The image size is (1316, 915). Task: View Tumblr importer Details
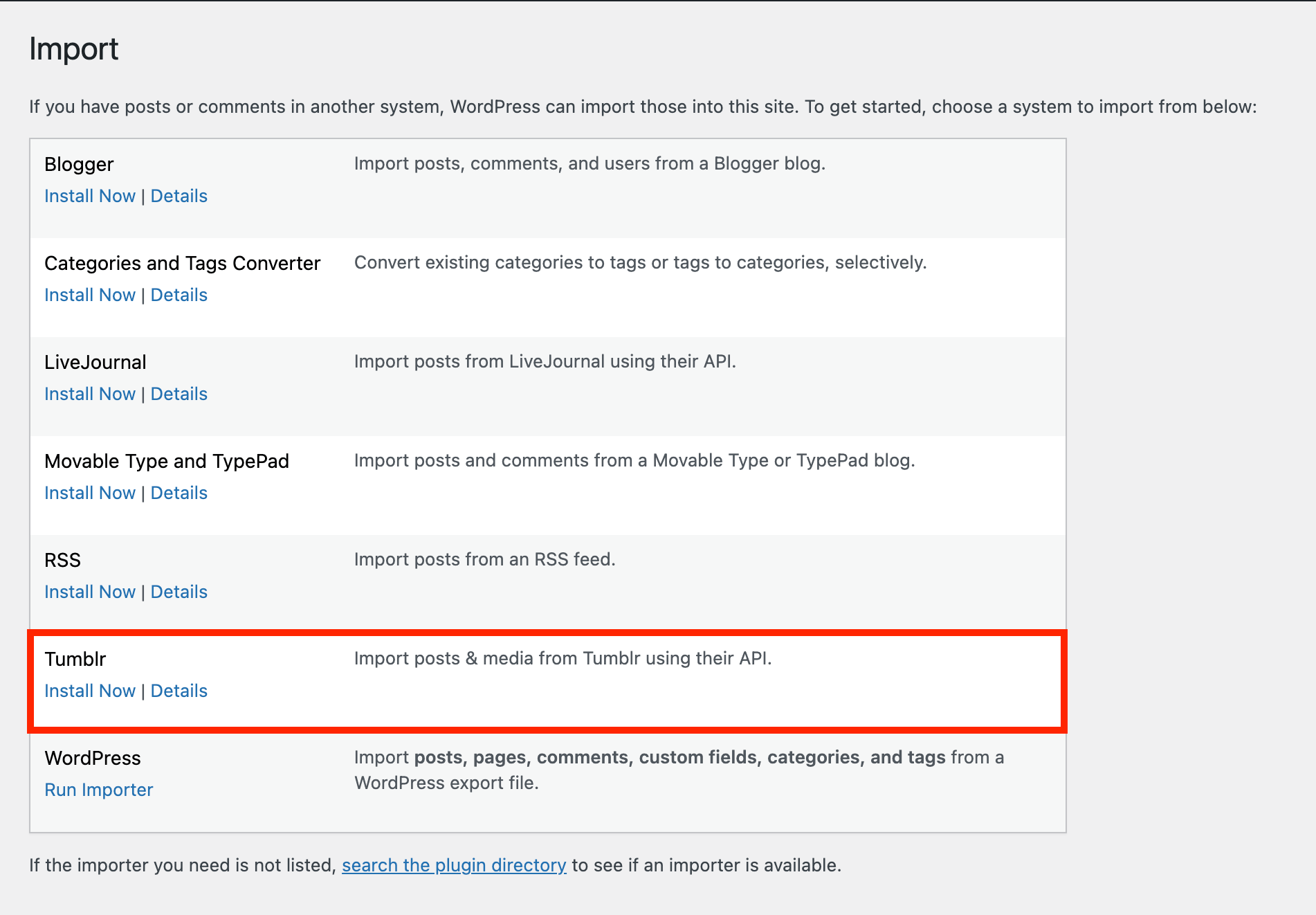click(x=179, y=691)
